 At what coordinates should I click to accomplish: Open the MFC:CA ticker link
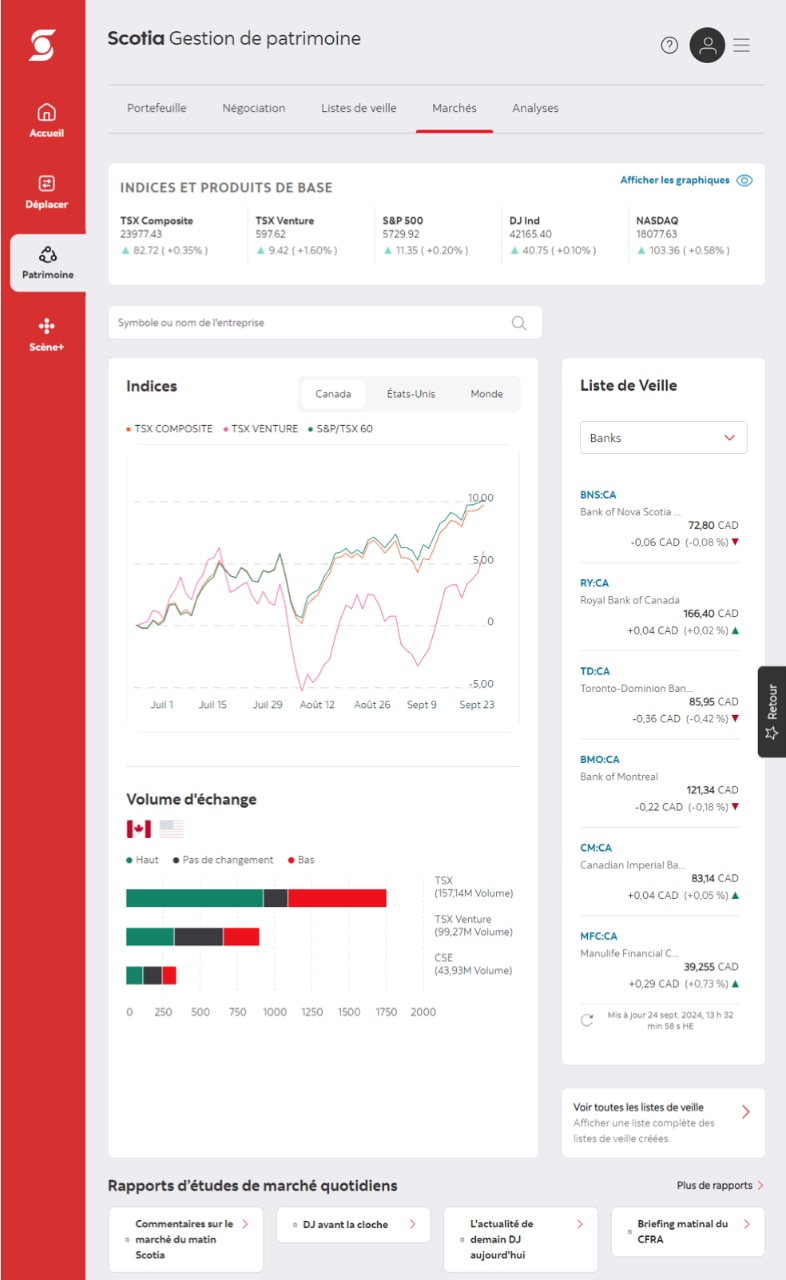tap(599, 936)
